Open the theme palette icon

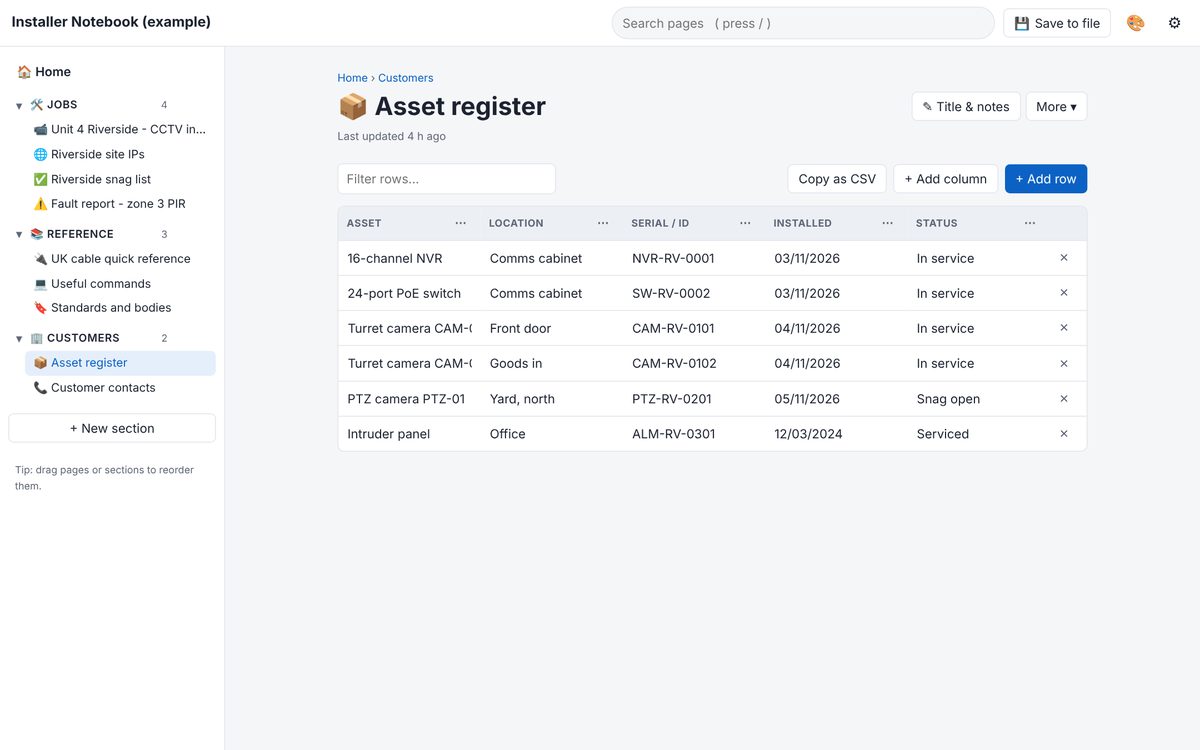click(1135, 23)
